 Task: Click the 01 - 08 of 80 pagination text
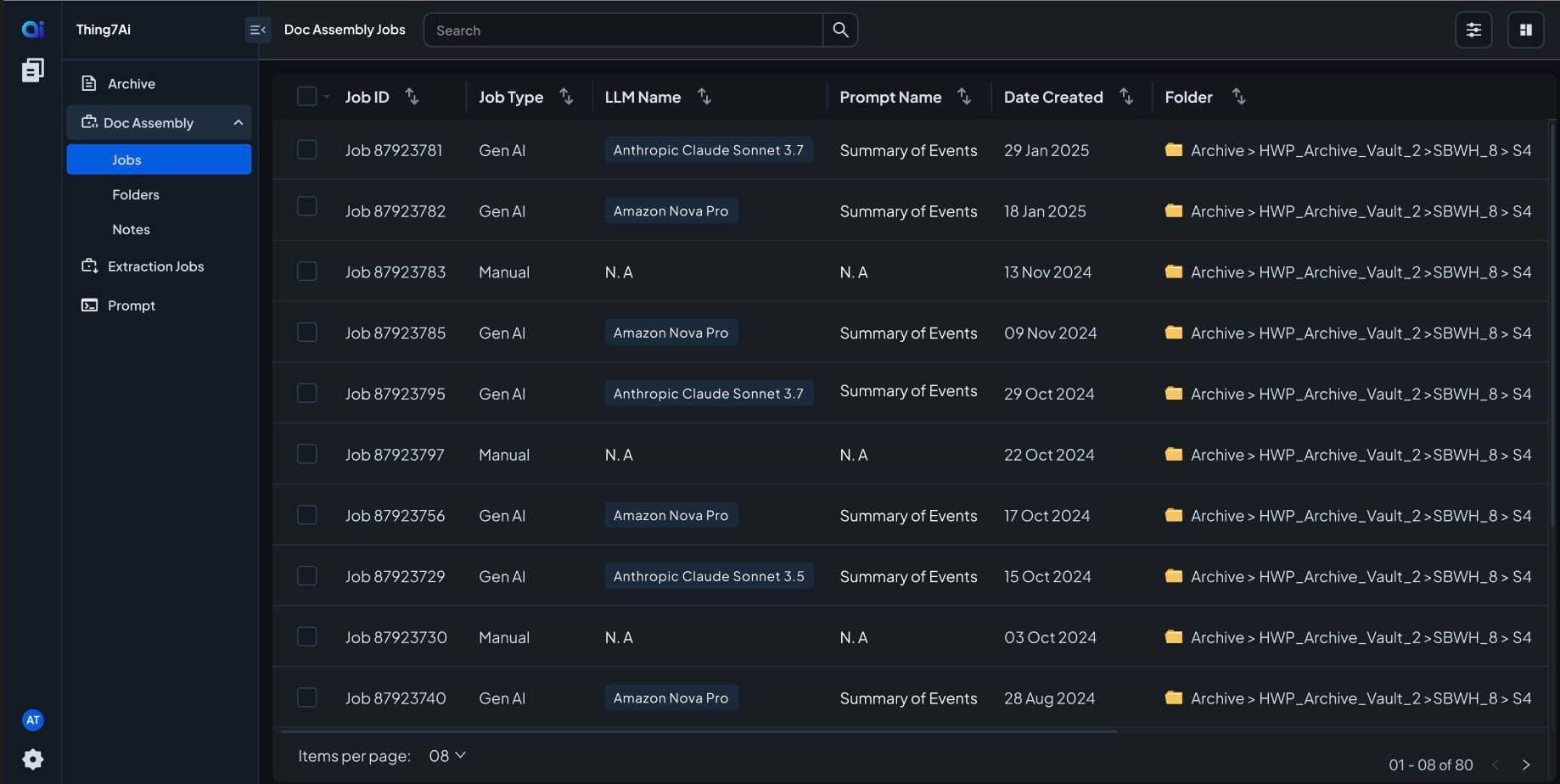click(1431, 764)
